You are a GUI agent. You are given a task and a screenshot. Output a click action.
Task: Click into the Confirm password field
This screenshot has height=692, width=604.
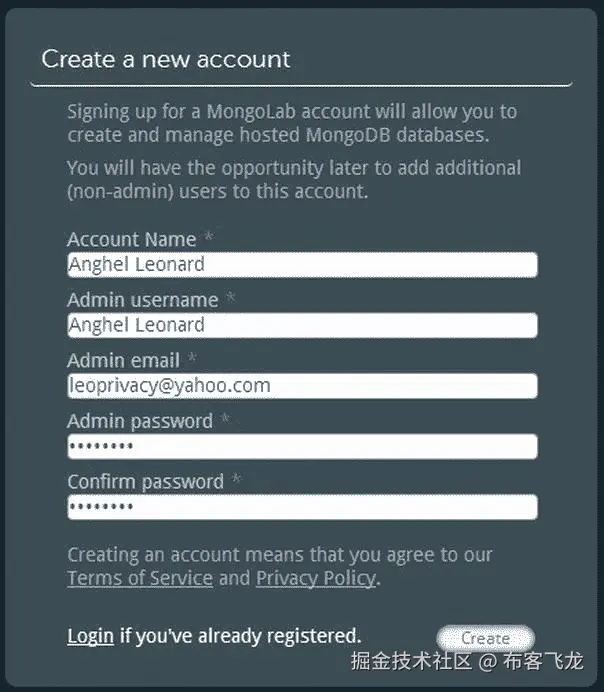pos(301,507)
